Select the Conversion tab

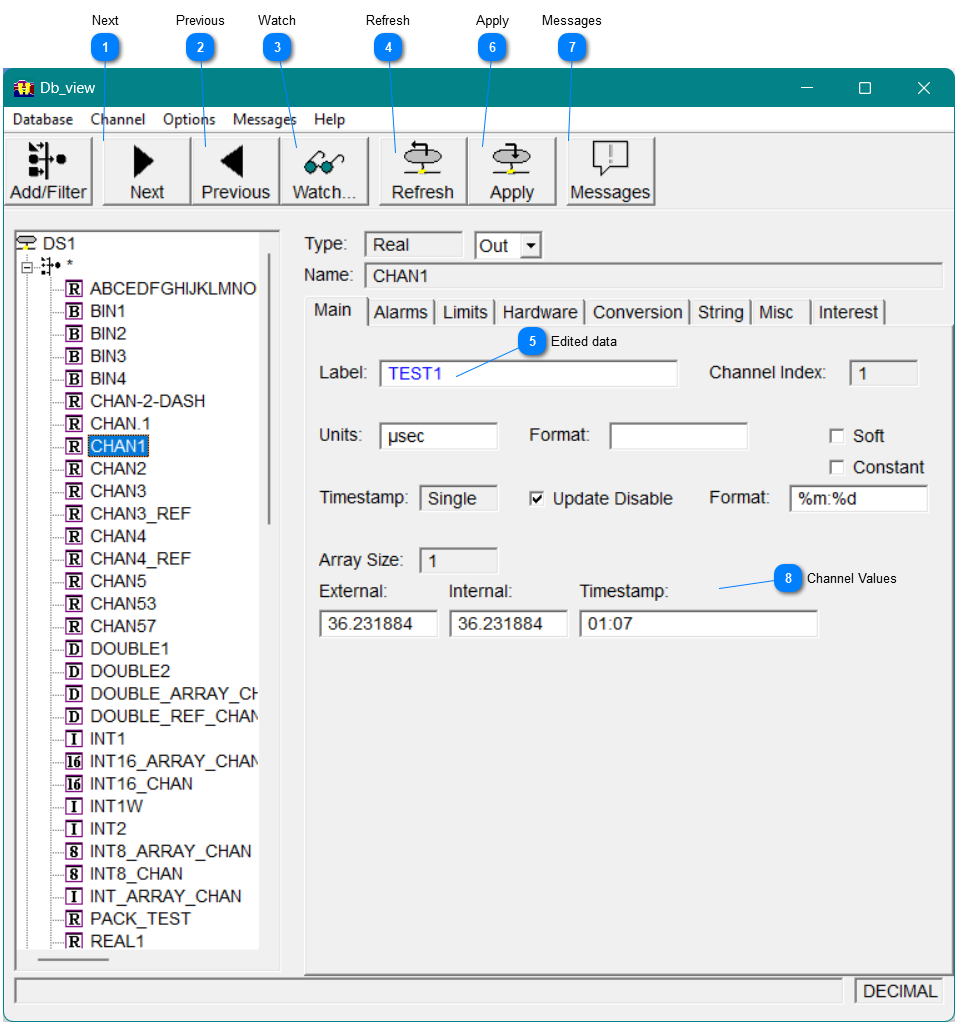point(637,312)
